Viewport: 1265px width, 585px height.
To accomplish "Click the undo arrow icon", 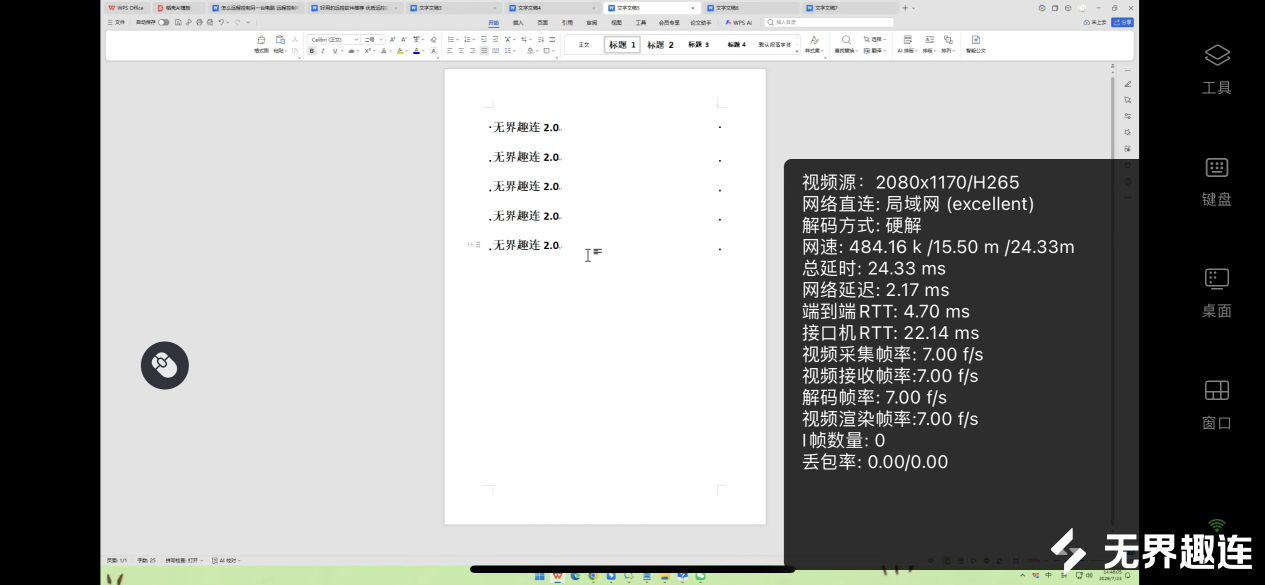I will coord(221,22).
